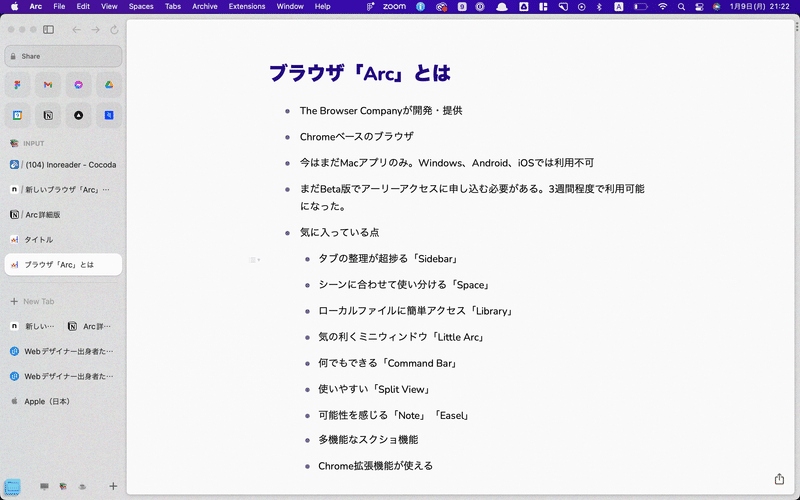Click the bullet 何でもできる「Command Bar」

tap(387, 363)
